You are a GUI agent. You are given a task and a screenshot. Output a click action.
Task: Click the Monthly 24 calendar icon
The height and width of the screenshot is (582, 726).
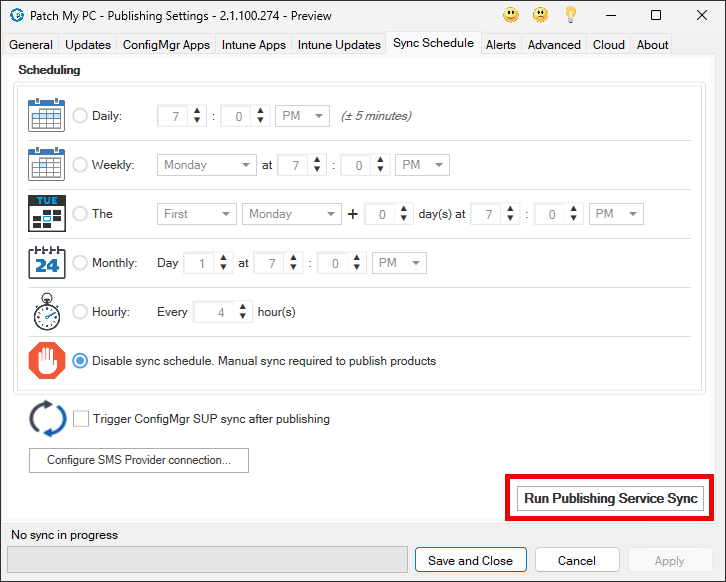click(47, 263)
